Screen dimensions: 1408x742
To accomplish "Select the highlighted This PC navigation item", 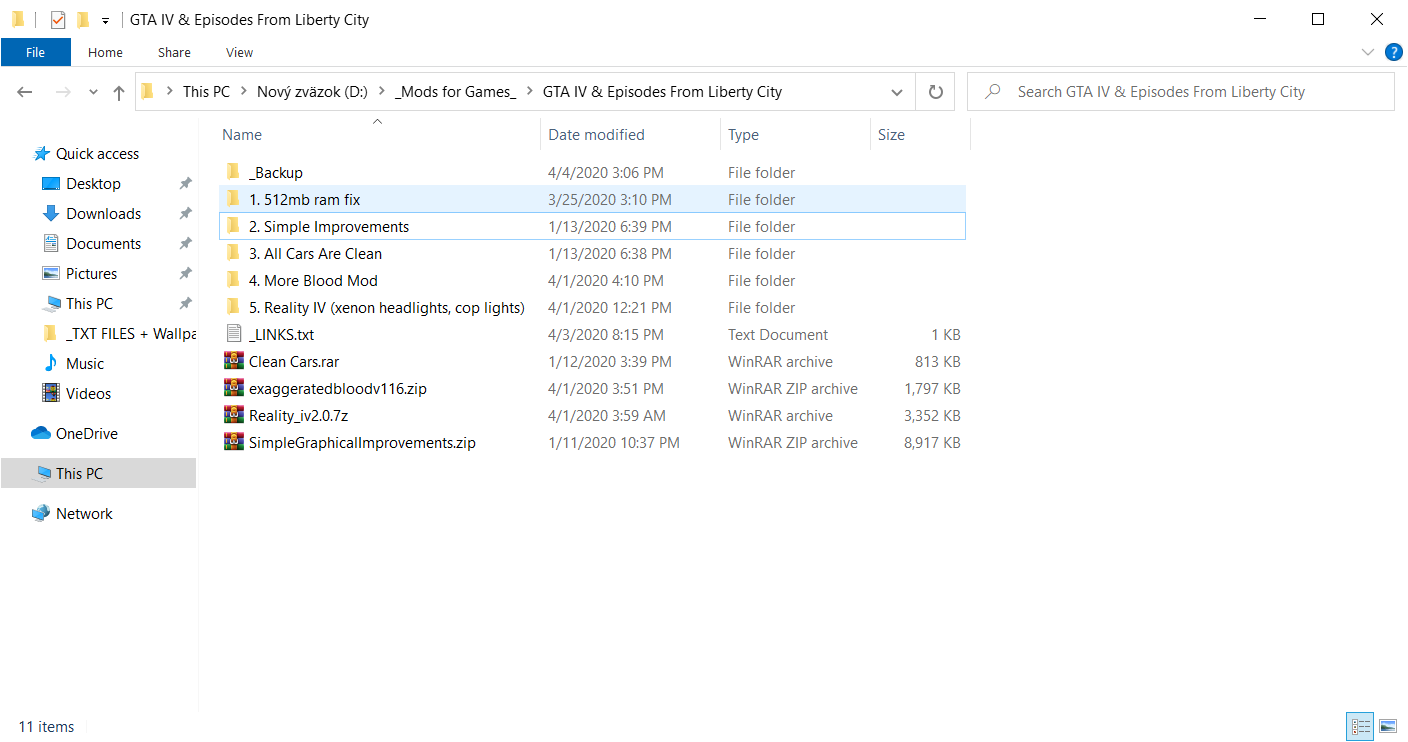I will tap(98, 474).
